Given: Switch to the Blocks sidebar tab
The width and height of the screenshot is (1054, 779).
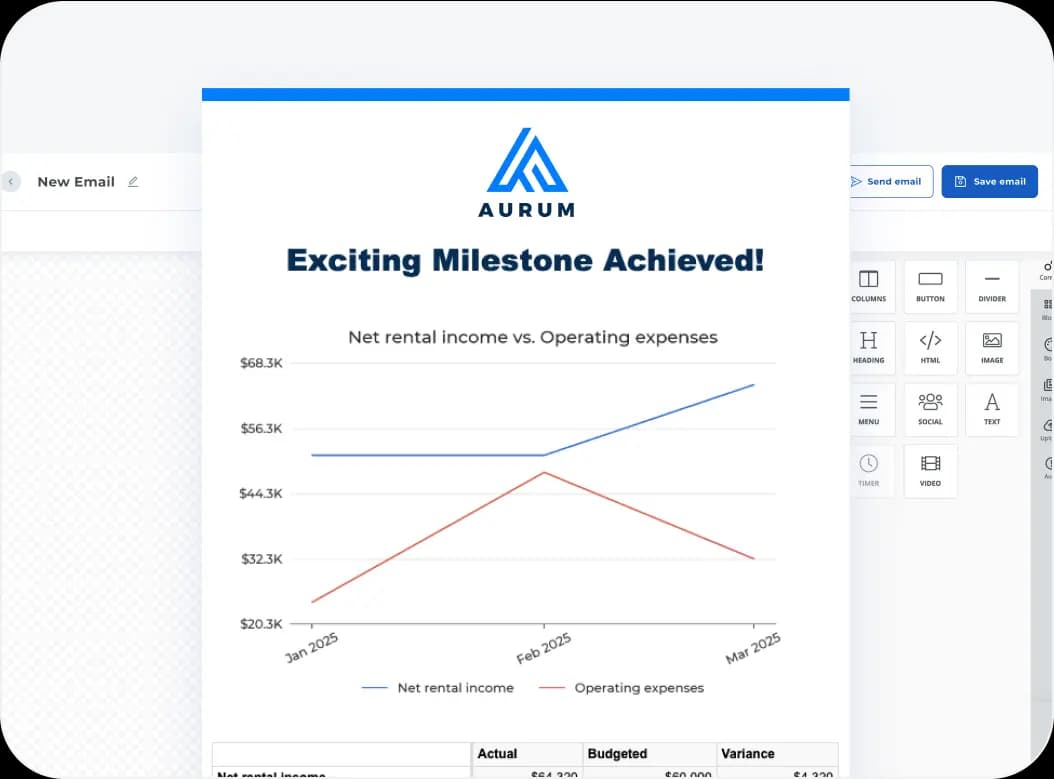Looking at the screenshot, I should [1046, 308].
